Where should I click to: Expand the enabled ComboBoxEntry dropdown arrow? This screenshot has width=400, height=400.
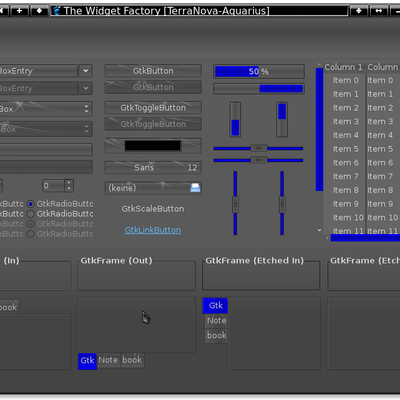pyautogui.click(x=86, y=71)
